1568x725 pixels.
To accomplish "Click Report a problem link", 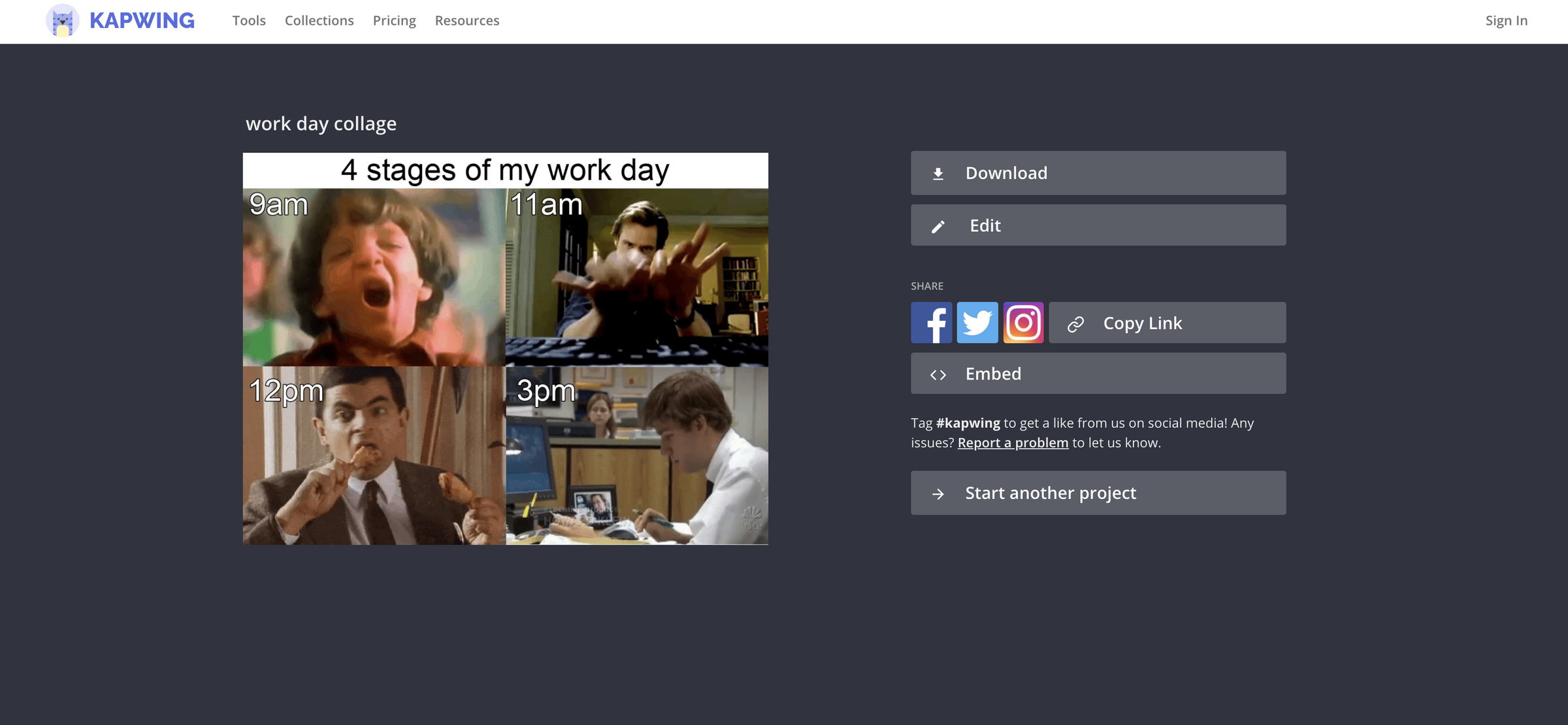I will tap(1013, 442).
